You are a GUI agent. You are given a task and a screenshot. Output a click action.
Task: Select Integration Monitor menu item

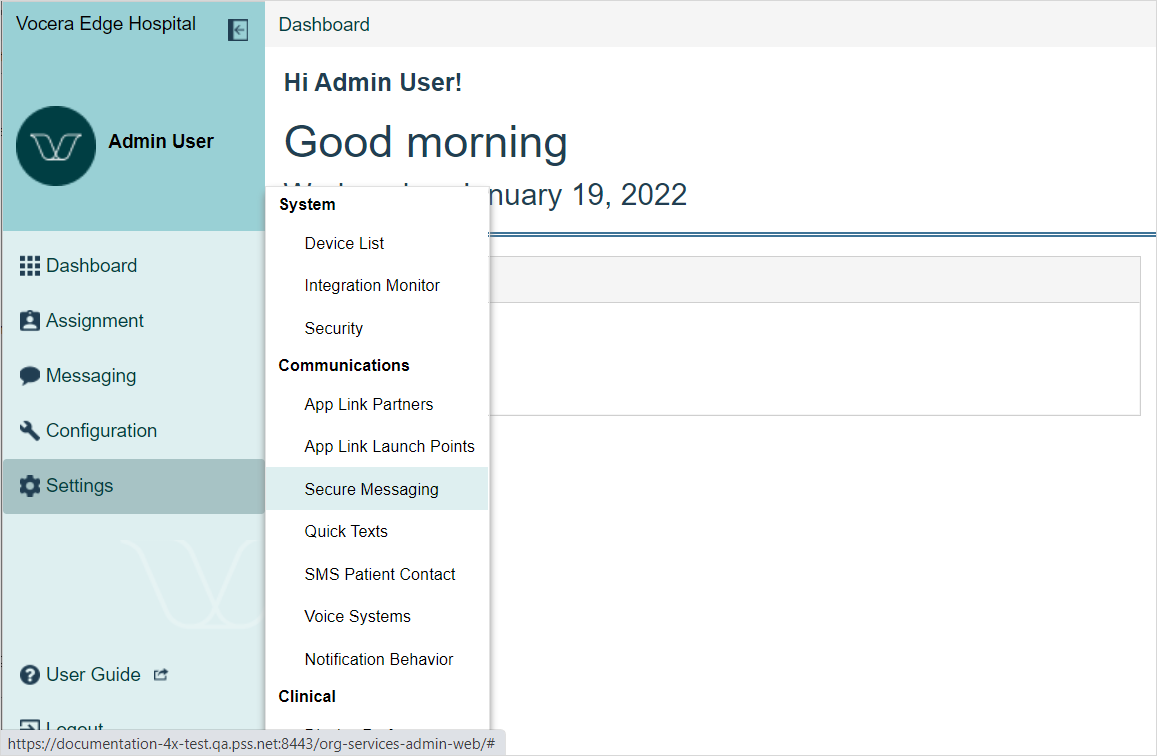click(372, 285)
